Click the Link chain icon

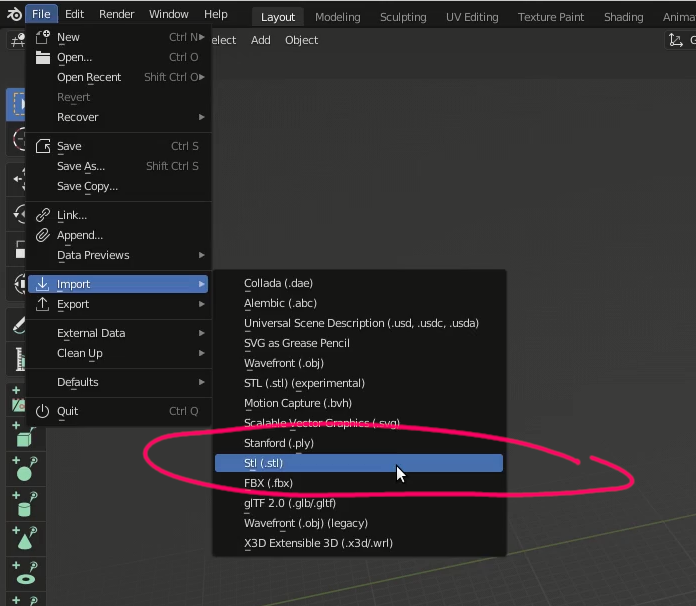[43, 215]
